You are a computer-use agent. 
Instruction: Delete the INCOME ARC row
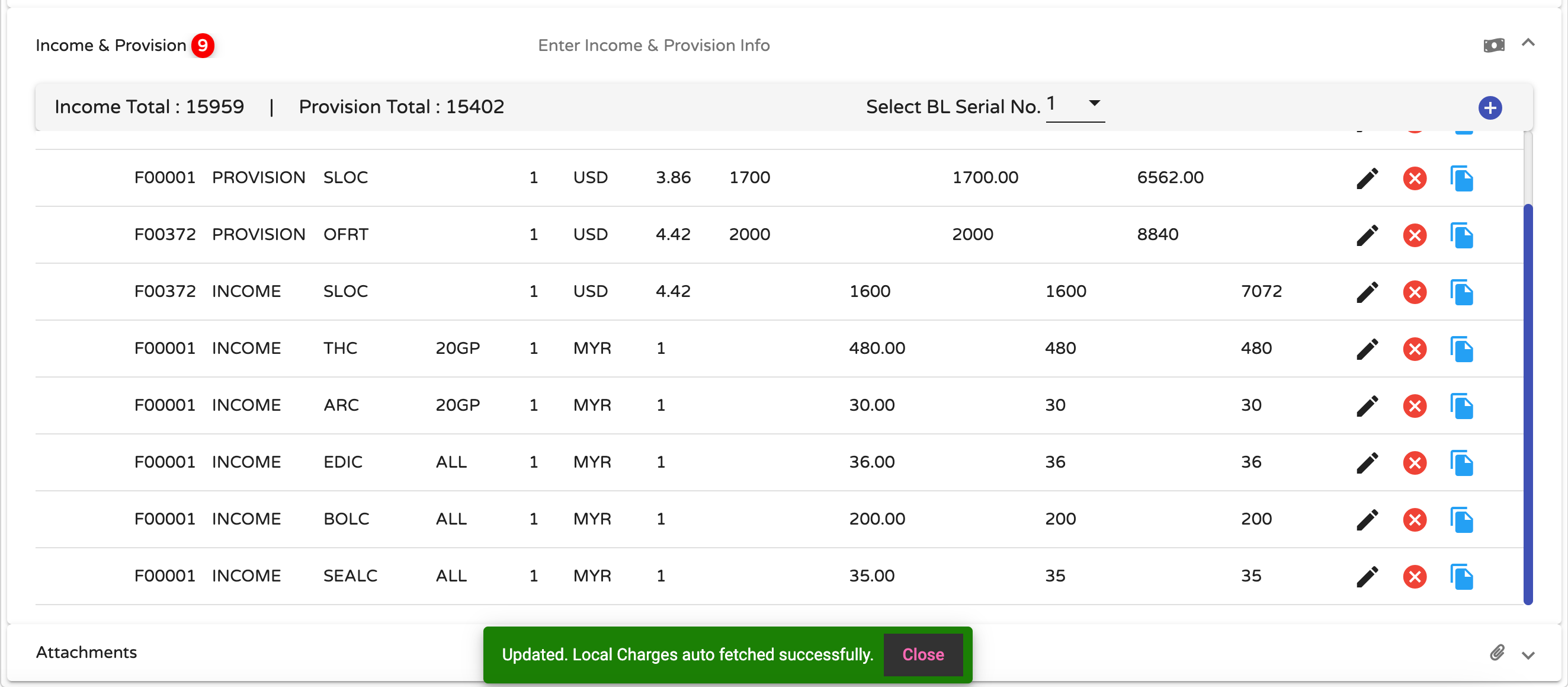pos(1415,406)
